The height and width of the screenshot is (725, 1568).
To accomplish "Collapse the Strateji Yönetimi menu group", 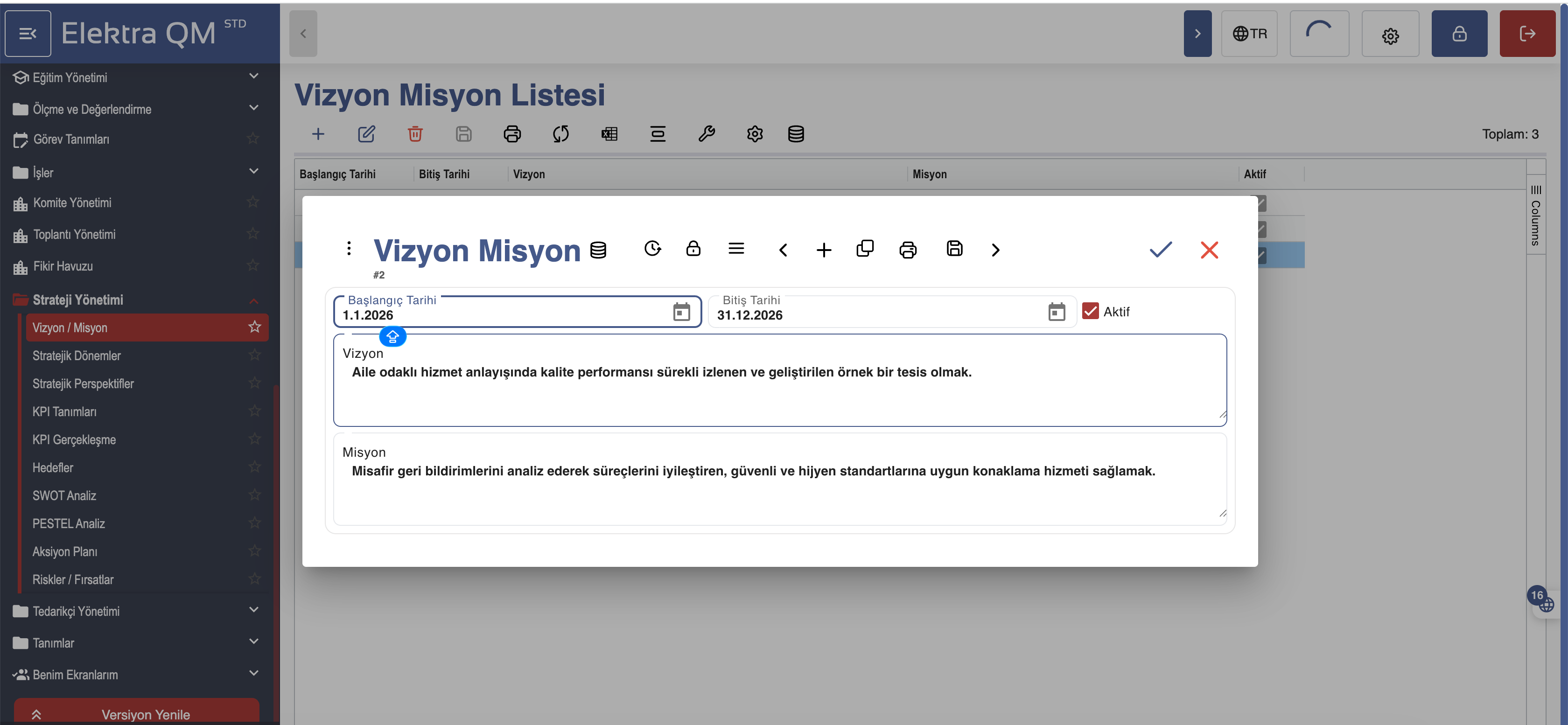I will (254, 300).
